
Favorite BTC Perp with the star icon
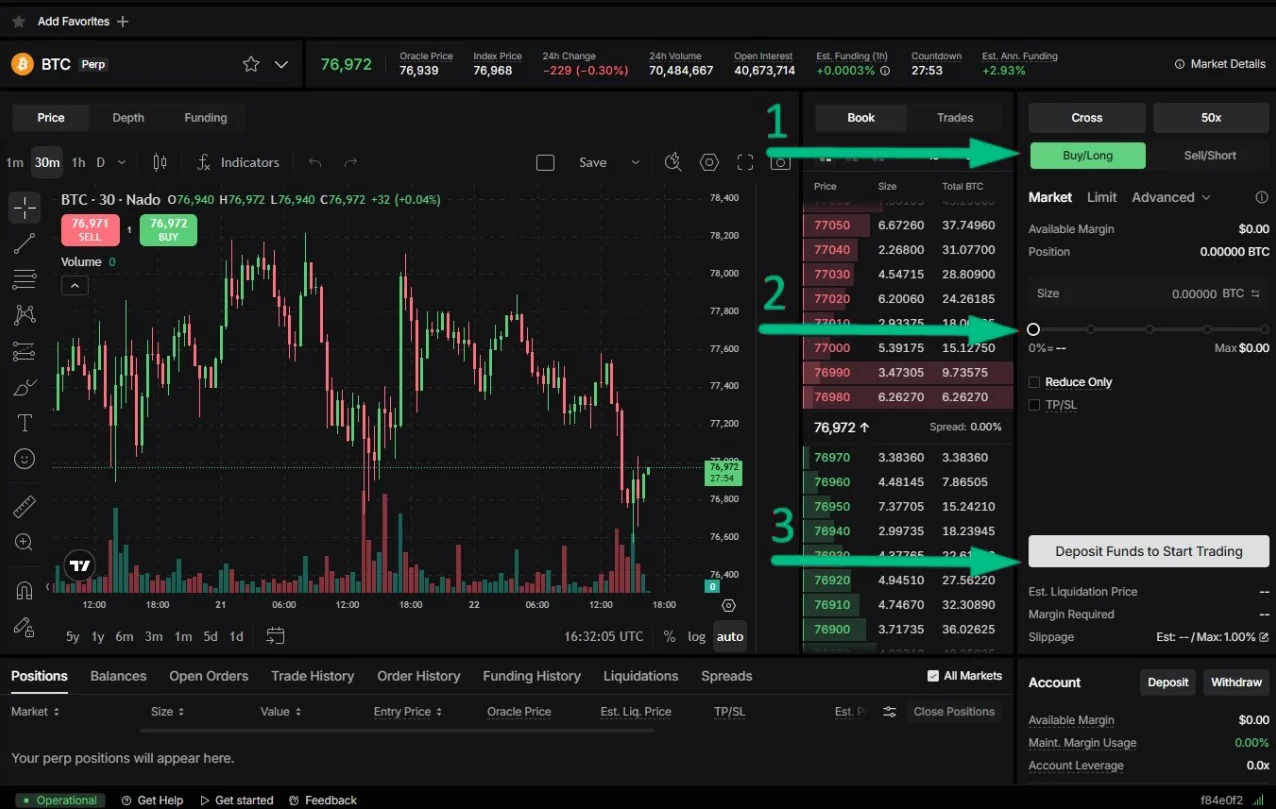251,64
